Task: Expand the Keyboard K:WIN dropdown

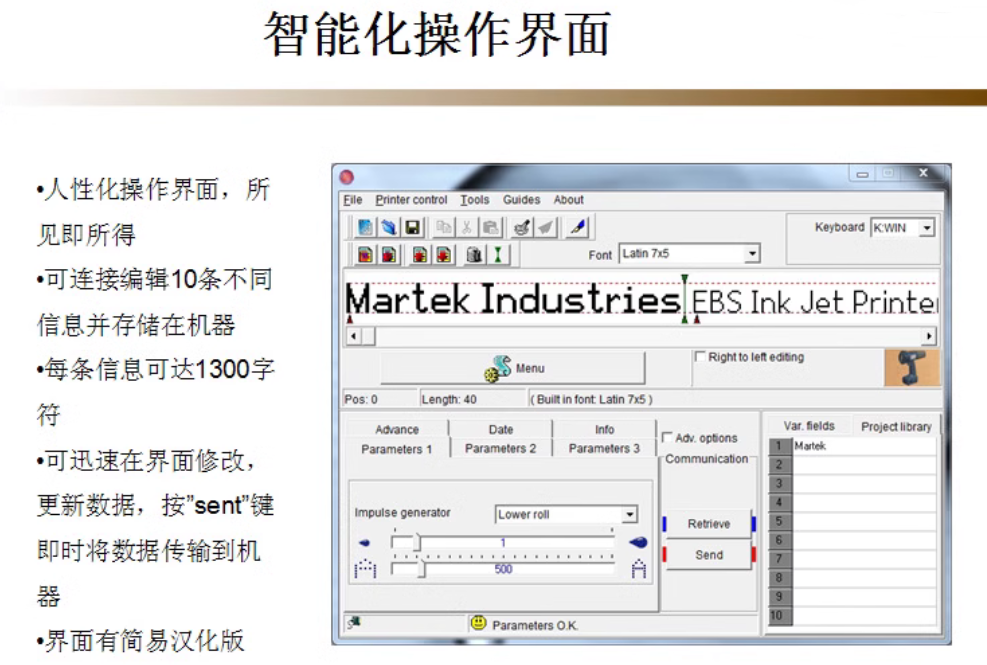Action: pos(927,227)
